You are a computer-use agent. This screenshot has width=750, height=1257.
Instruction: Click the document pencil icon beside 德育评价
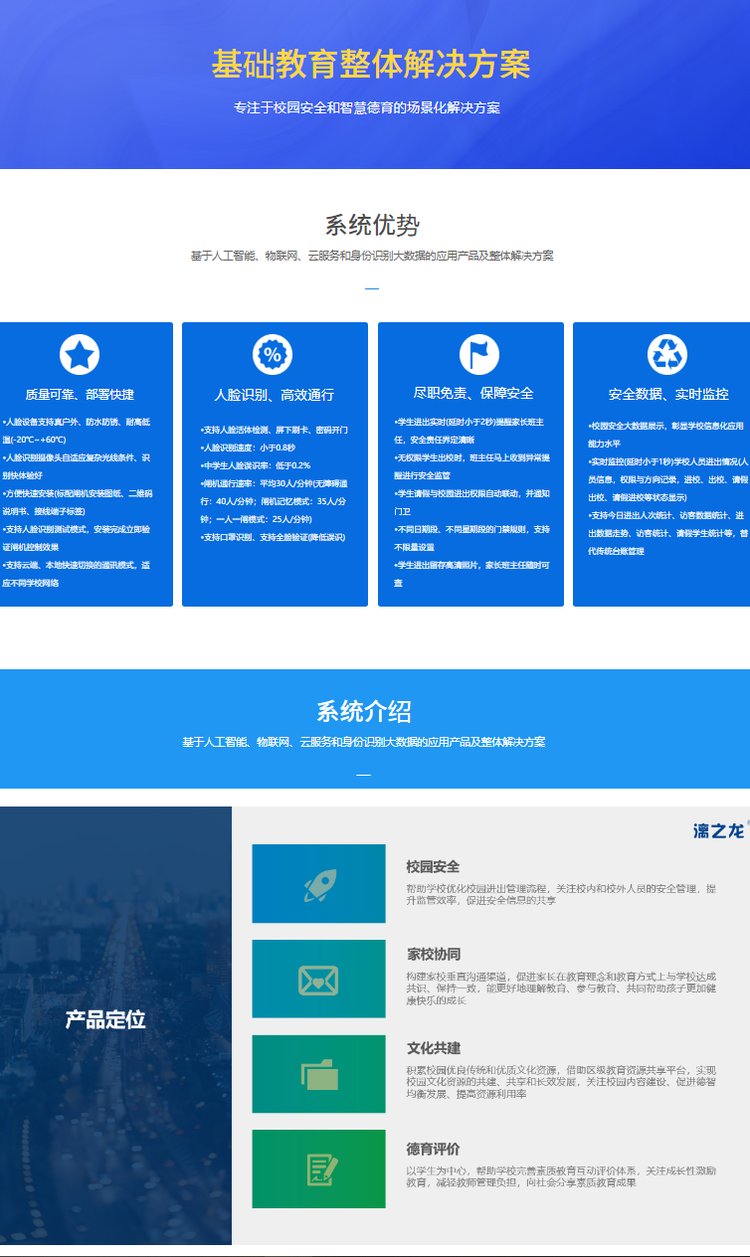[318, 1169]
